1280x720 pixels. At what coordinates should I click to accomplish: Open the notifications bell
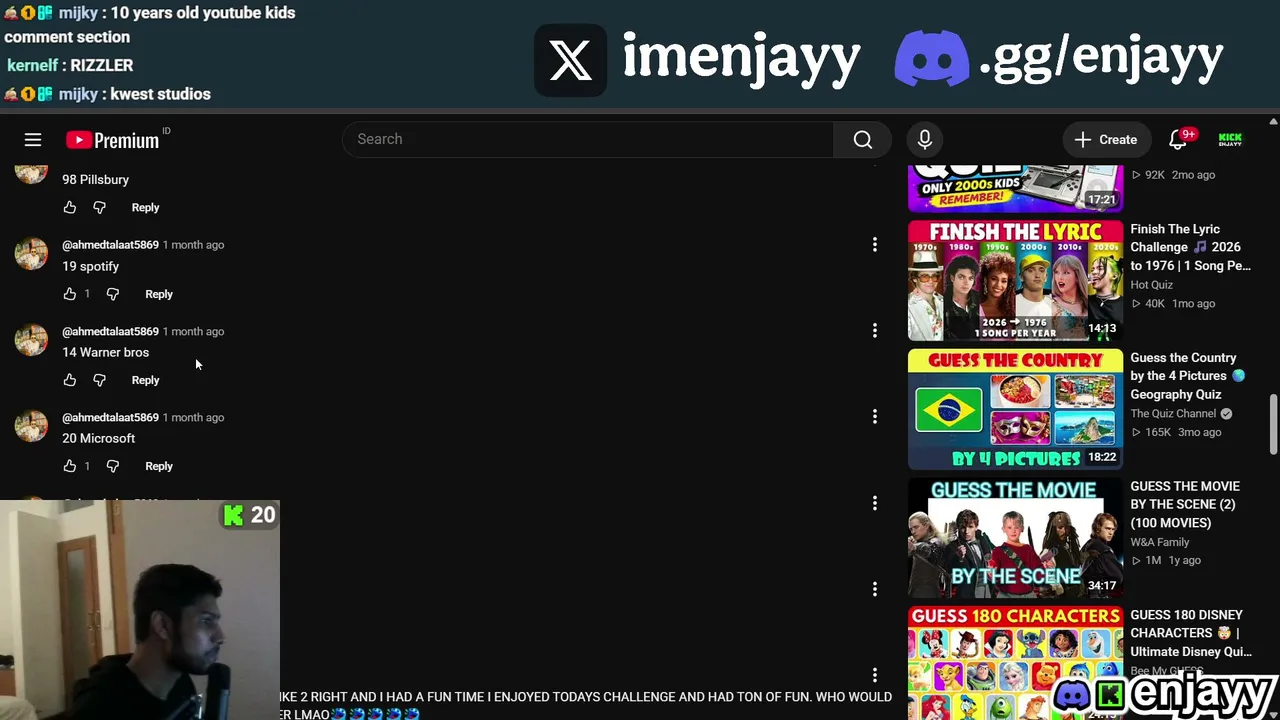[1179, 140]
